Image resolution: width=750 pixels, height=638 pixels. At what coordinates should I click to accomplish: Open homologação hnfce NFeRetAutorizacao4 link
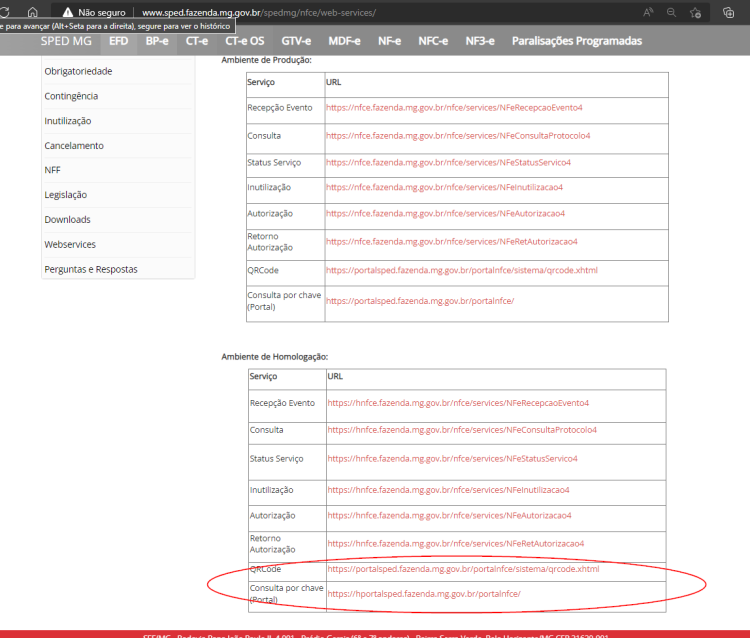[x=456, y=544]
